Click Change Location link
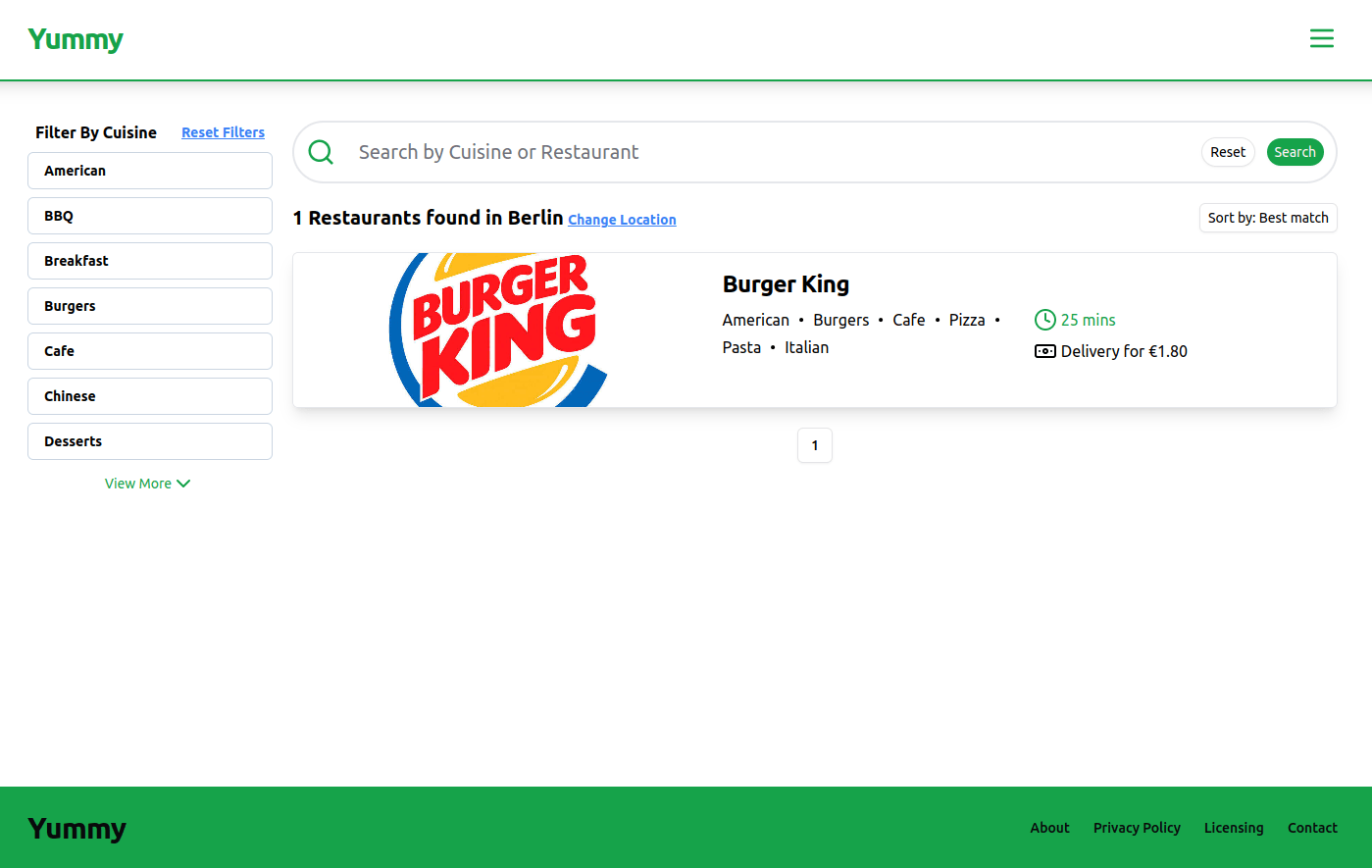The width and height of the screenshot is (1372, 868). [622, 220]
